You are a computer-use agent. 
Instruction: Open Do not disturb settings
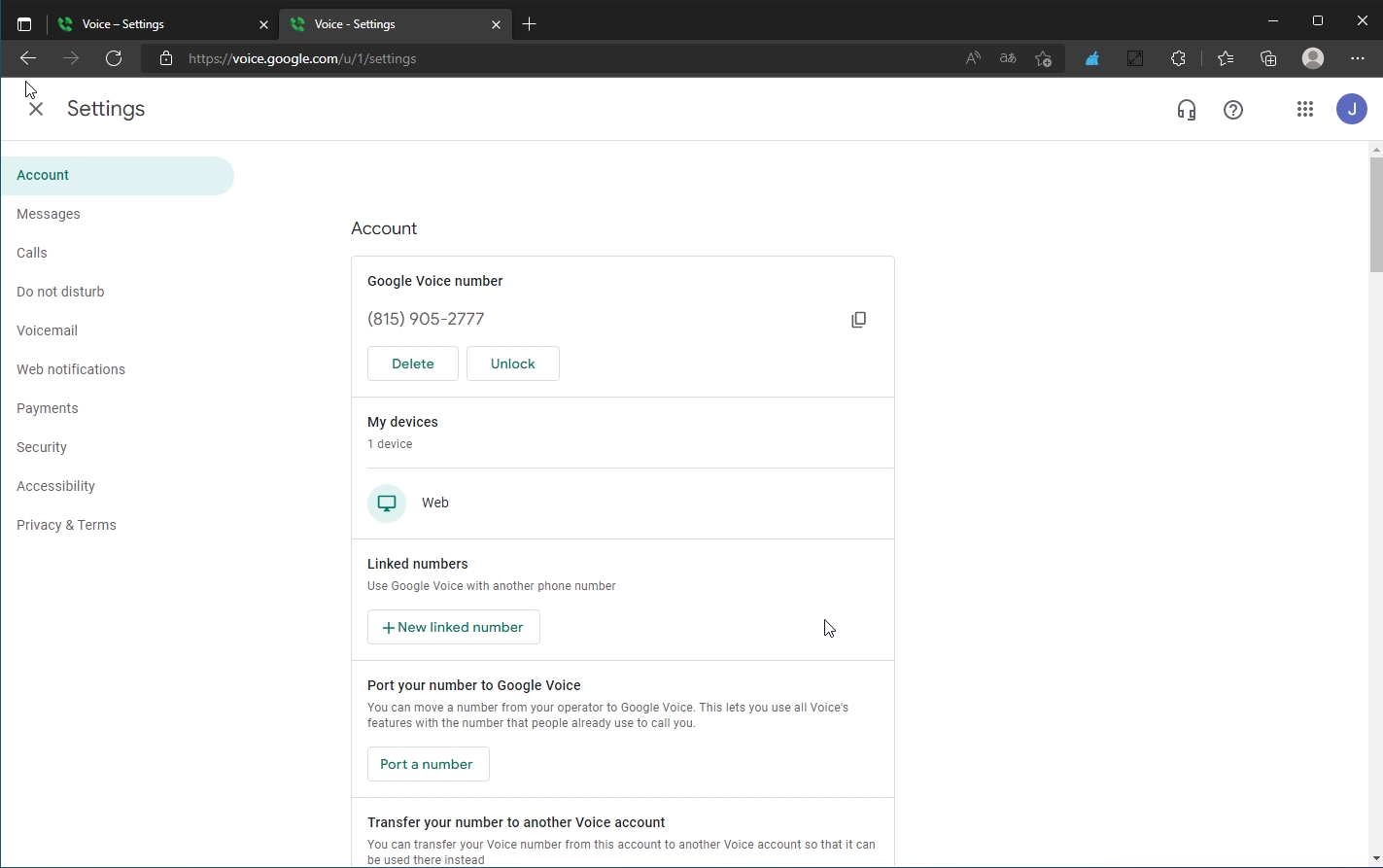coord(60,292)
